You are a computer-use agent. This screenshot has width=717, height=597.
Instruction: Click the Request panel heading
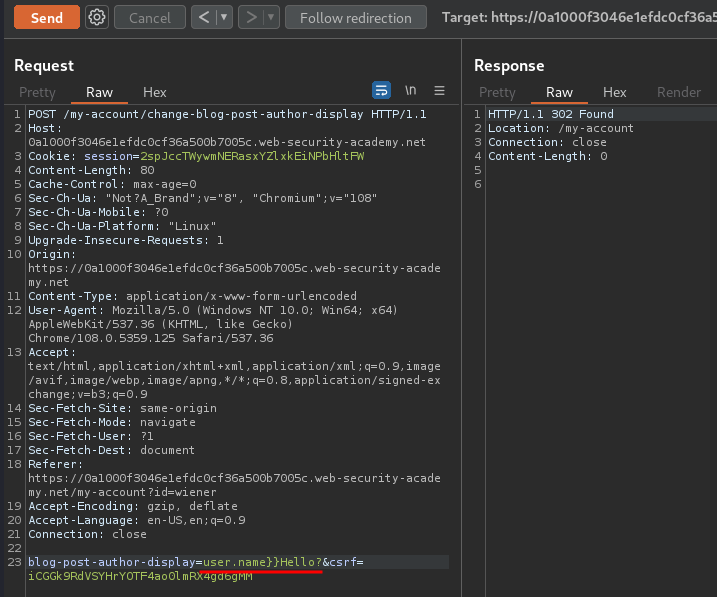[x=44, y=65]
